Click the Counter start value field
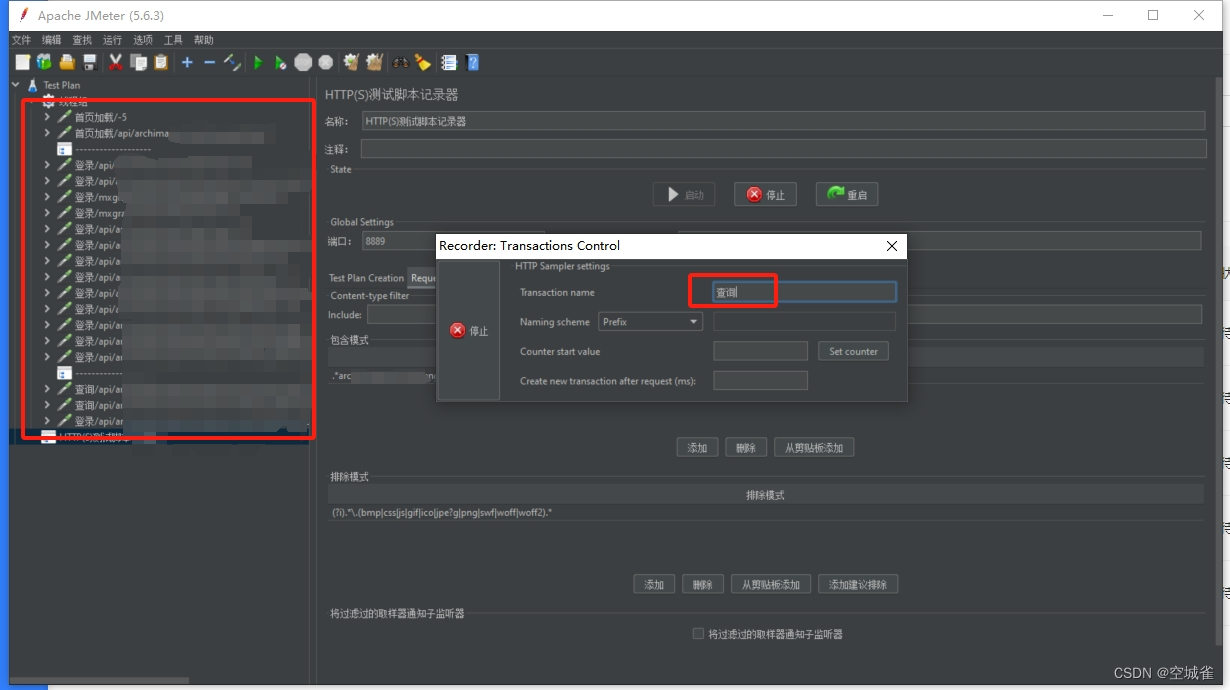Screen dimensions: 1230x690 [760, 351]
